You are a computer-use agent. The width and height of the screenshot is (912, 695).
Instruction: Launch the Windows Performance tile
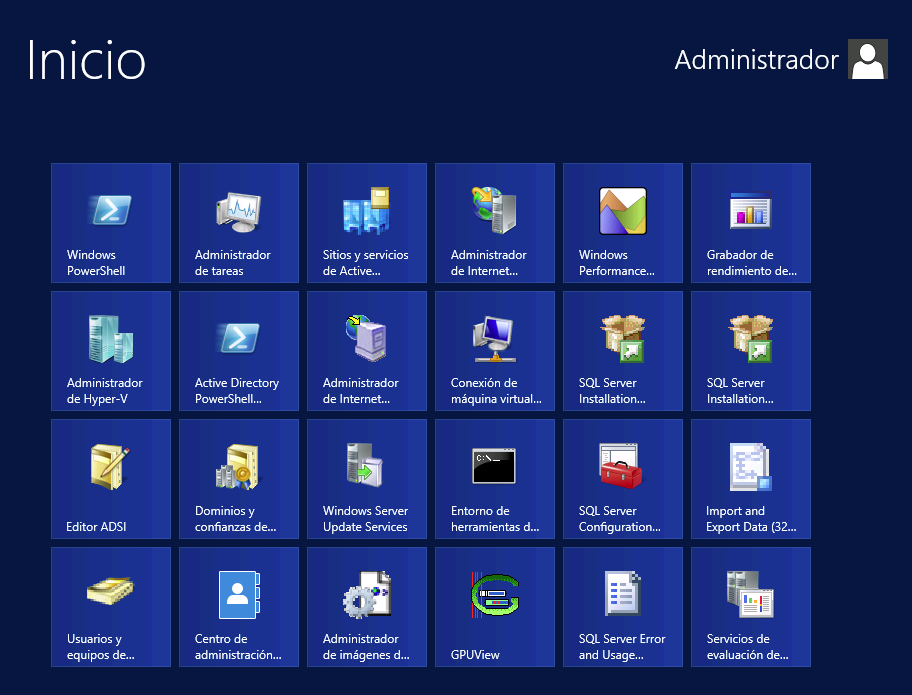pyautogui.click(x=623, y=223)
